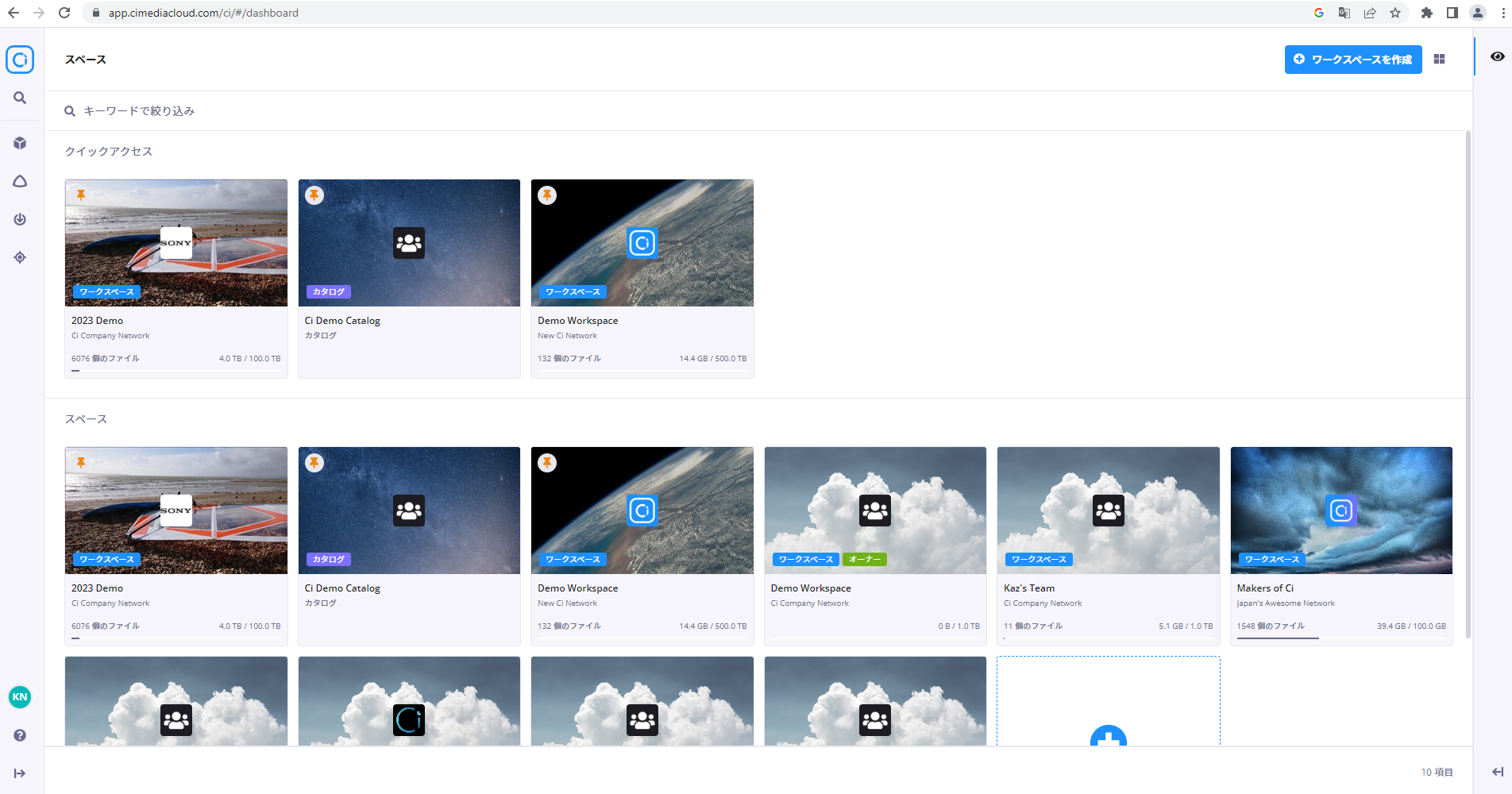Open 2023 Demo thumbnail in Quick Access

point(176,243)
